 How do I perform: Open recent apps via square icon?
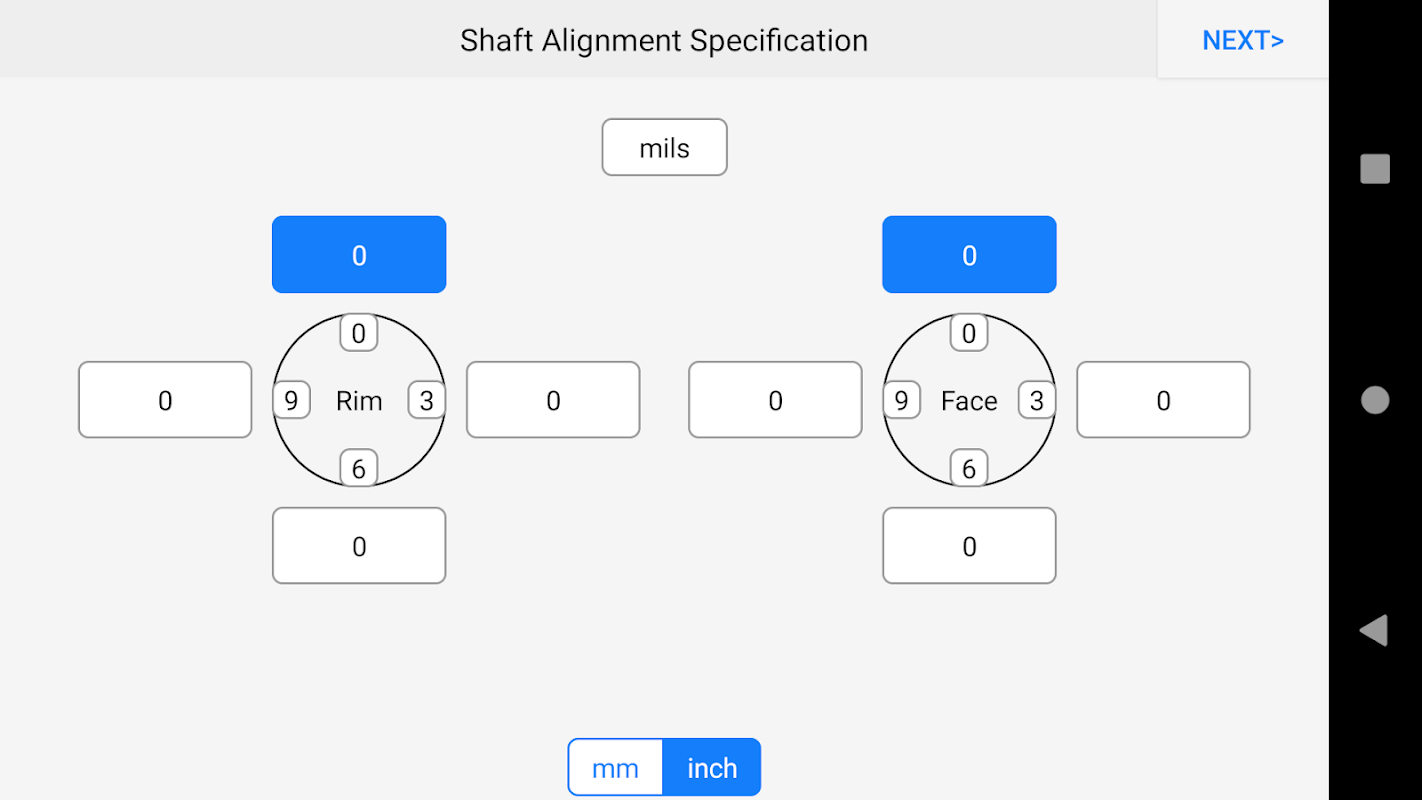[1375, 169]
